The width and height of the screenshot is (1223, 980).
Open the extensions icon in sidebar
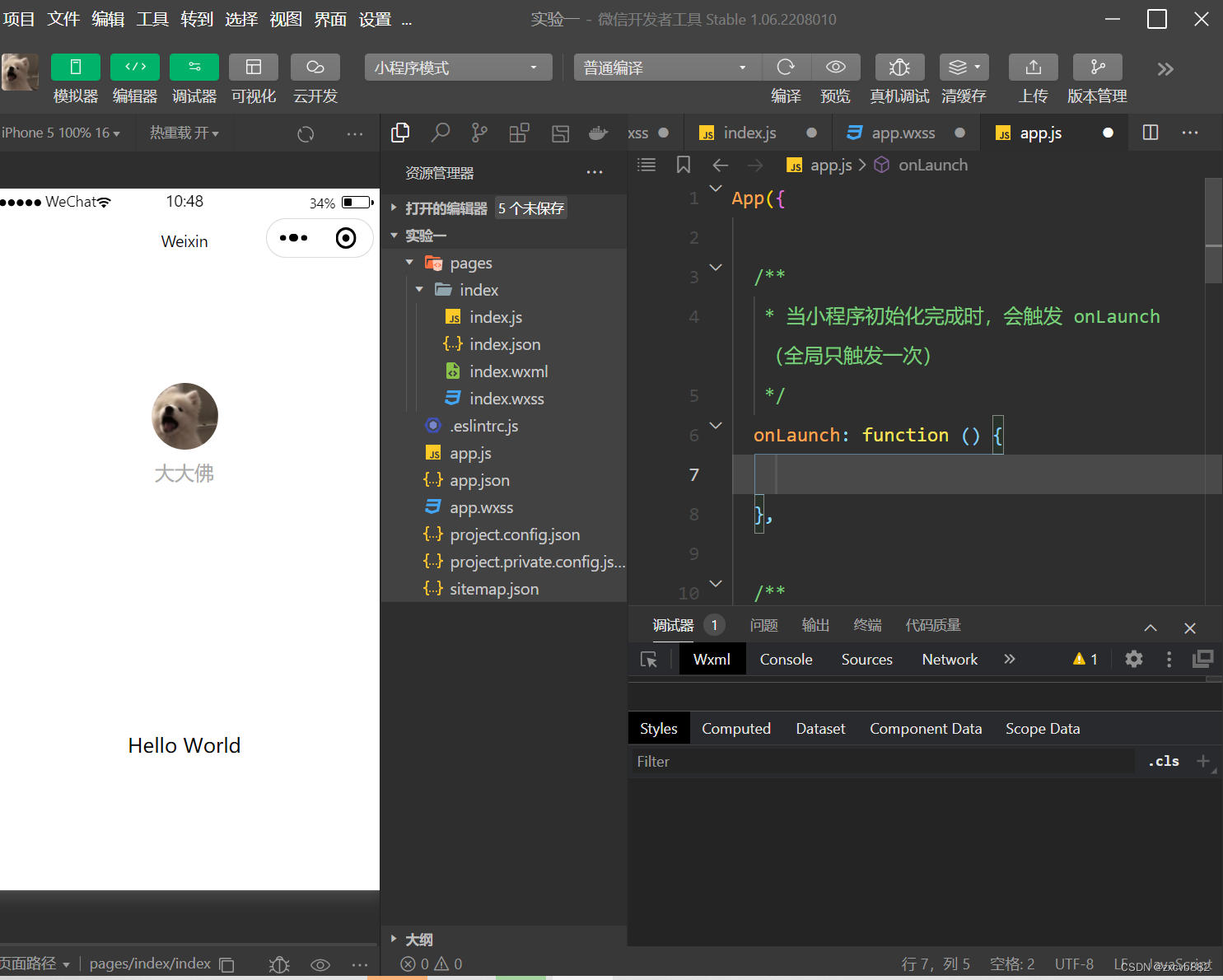pyautogui.click(x=519, y=133)
